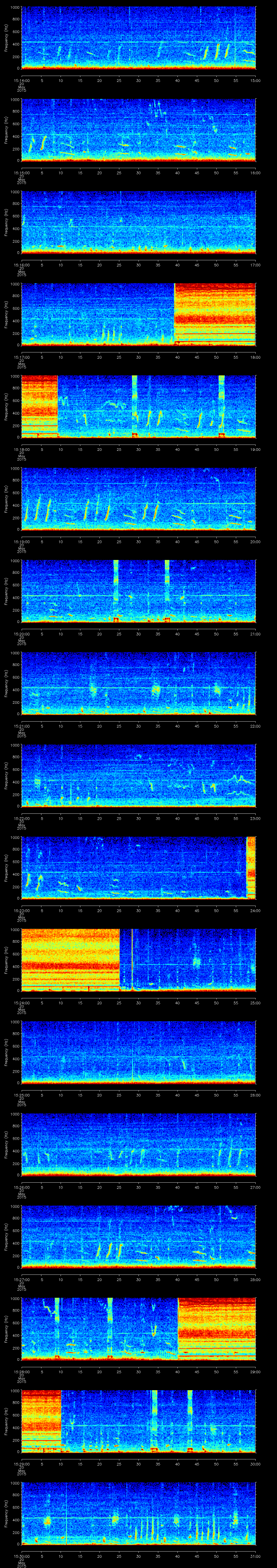Click the 15:17:00 start time label
This screenshot has height=1568, width=277.
[22, 357]
